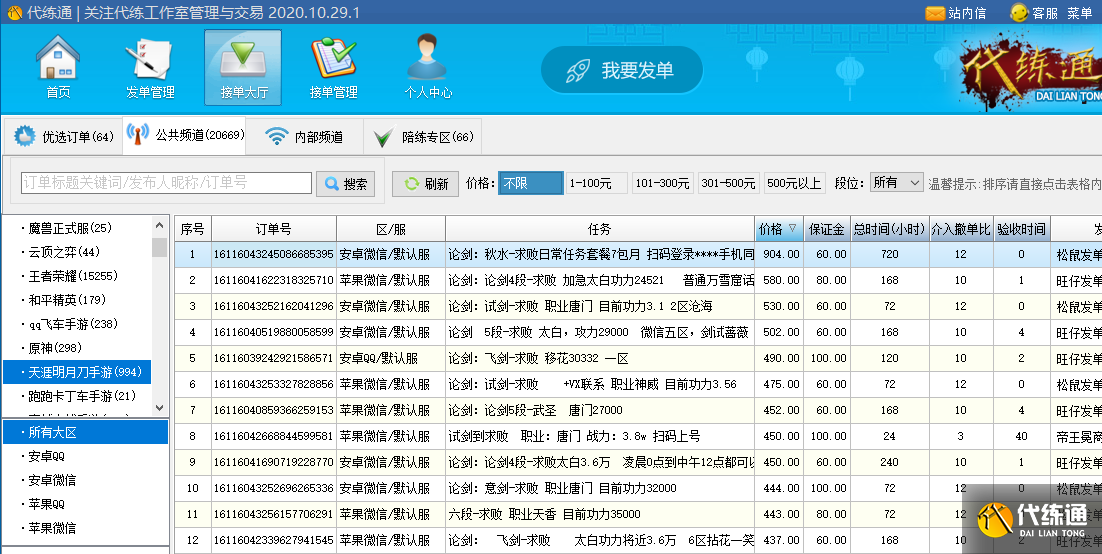This screenshot has width=1102, height=554.
Task: Open 发单管理 order publishing management
Action: click(x=150, y=66)
